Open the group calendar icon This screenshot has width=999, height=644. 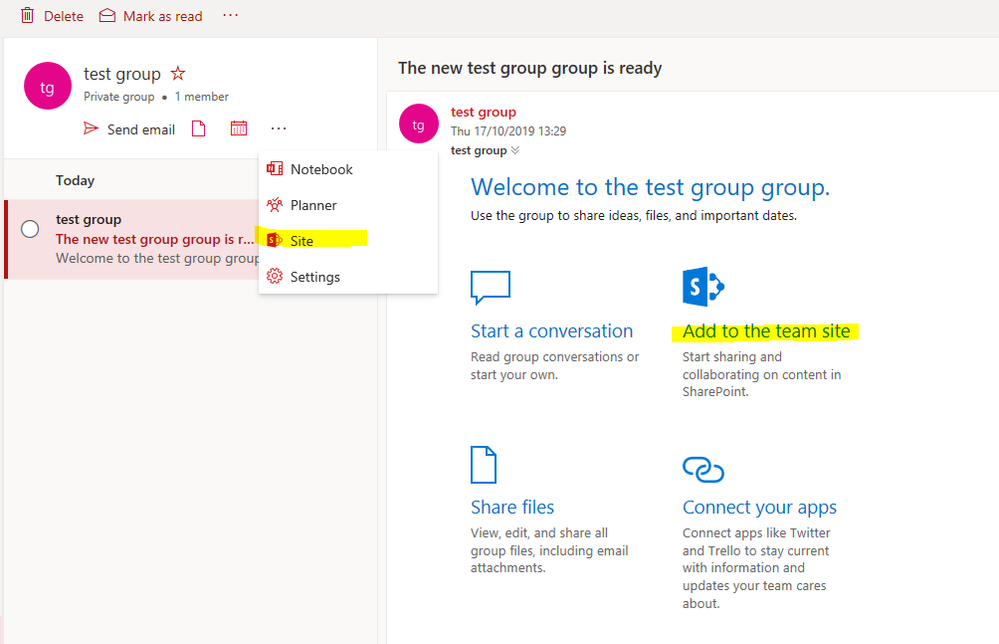tap(239, 129)
